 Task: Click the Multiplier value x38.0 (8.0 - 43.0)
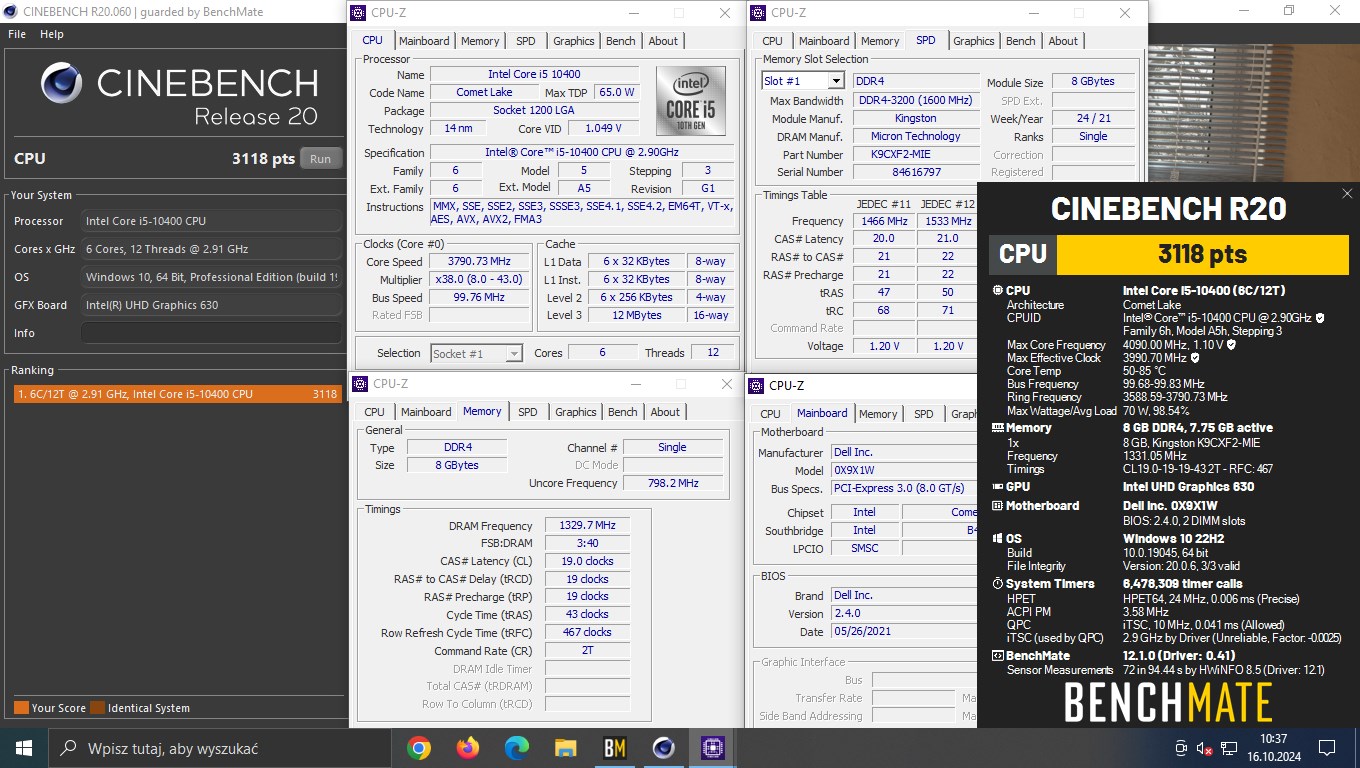click(479, 280)
